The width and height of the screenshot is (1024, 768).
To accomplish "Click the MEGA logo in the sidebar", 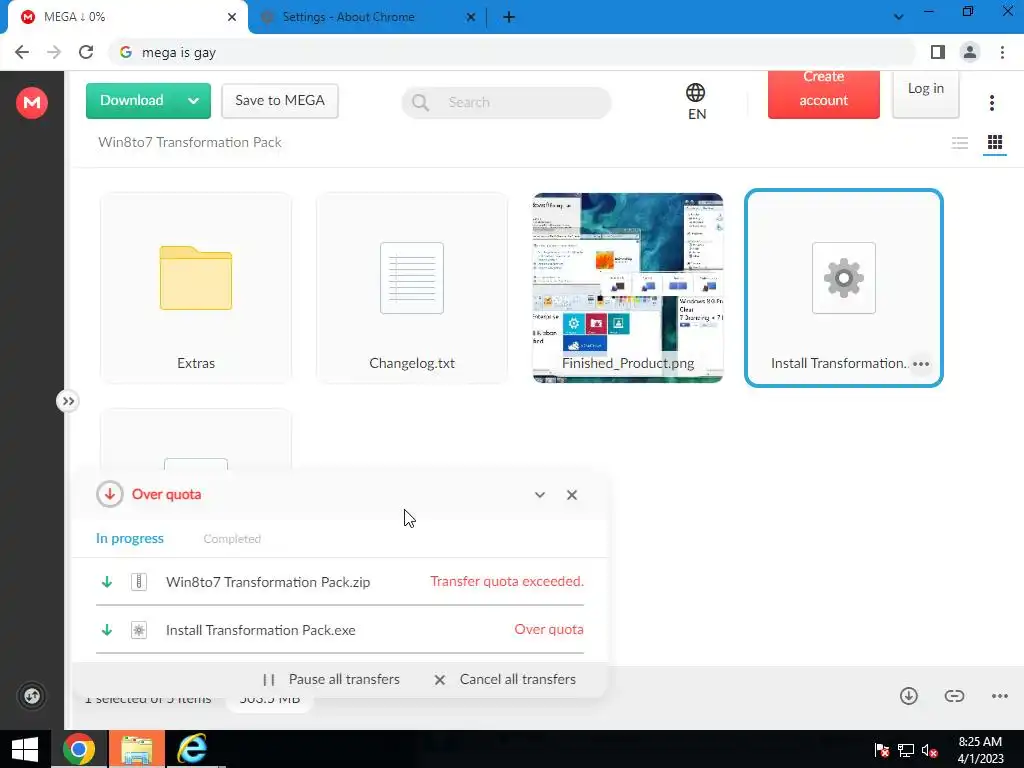I will click(31, 103).
